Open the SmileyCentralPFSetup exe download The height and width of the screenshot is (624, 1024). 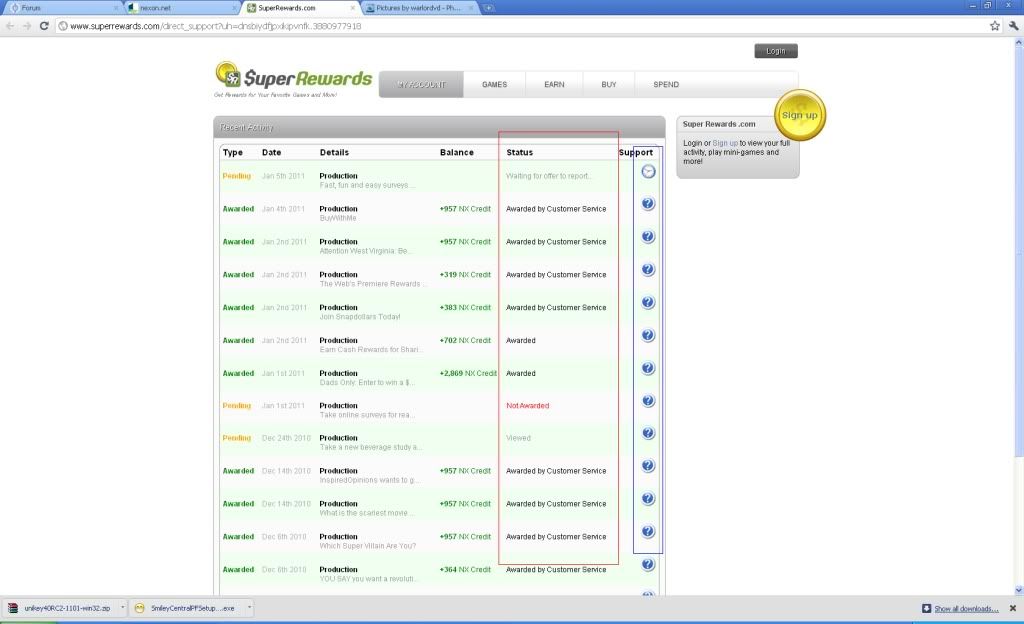(186, 608)
